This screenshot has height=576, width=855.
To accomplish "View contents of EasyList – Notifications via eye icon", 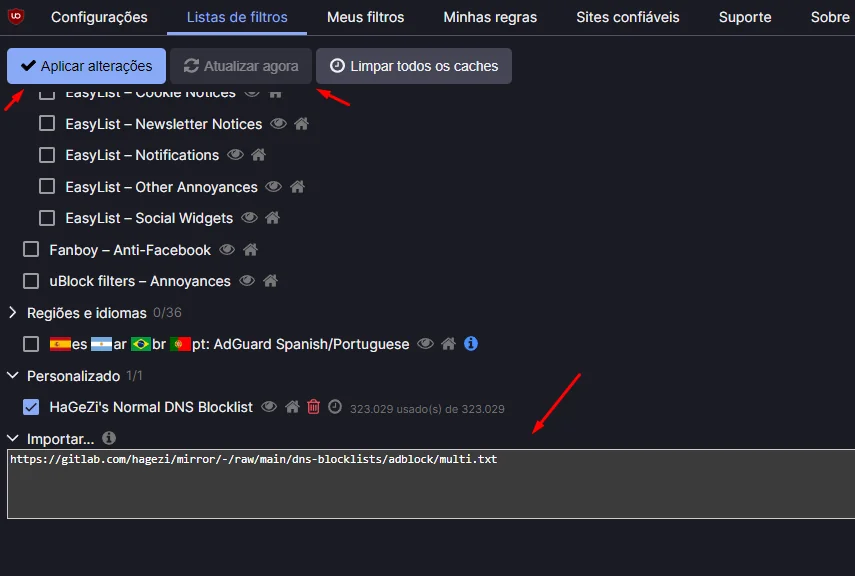I will tap(235, 155).
